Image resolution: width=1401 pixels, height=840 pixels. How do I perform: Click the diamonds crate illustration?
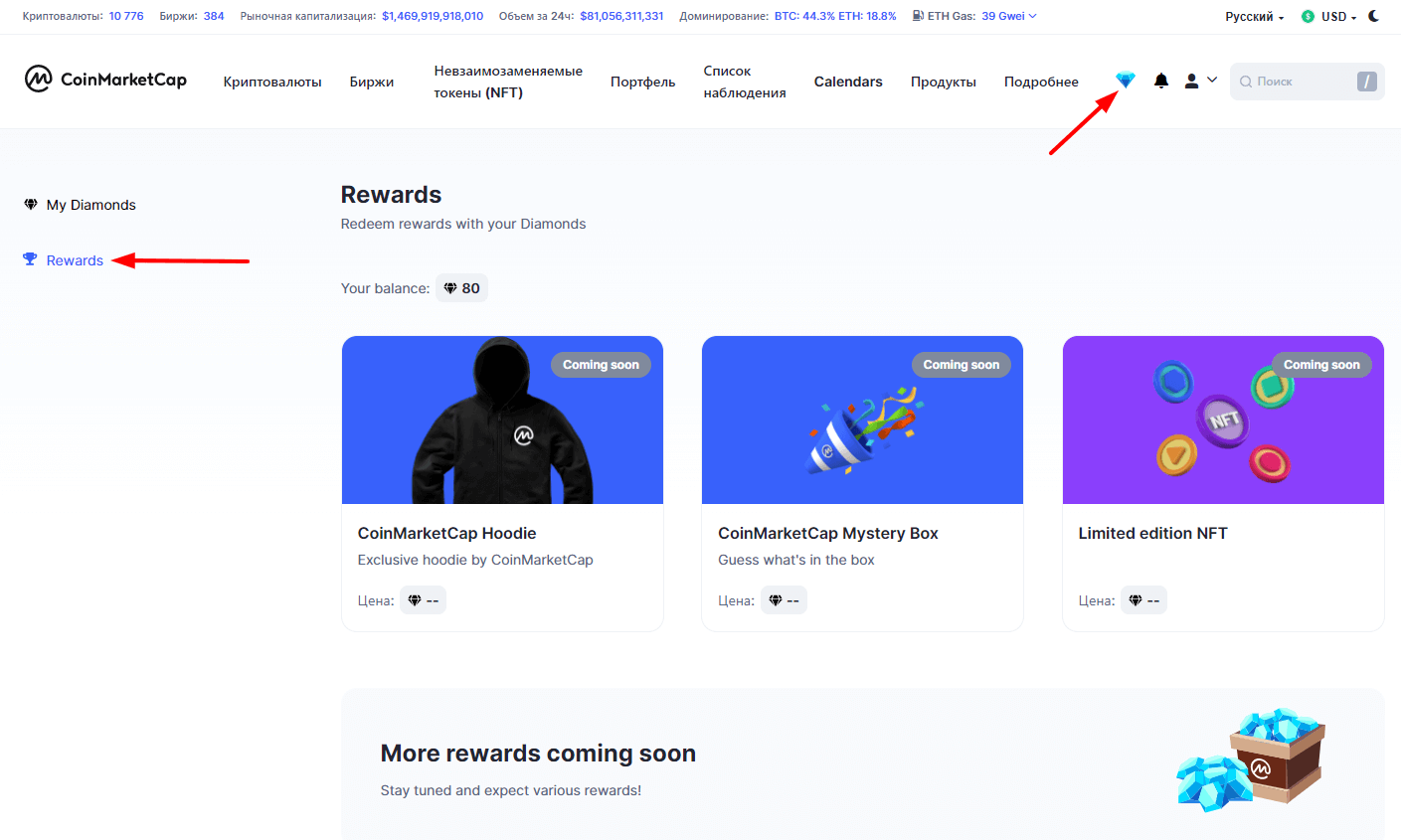[x=1252, y=760]
